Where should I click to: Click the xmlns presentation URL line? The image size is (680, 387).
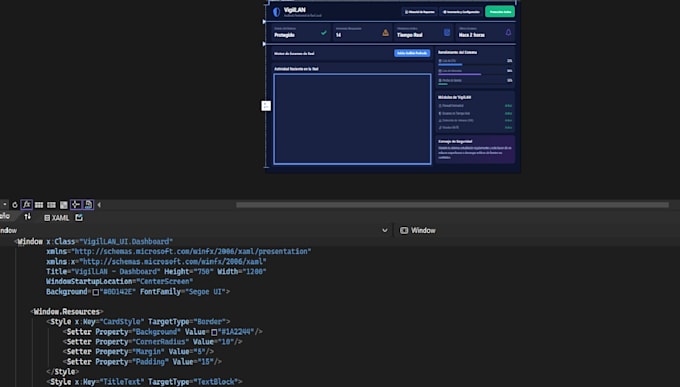click(179, 252)
